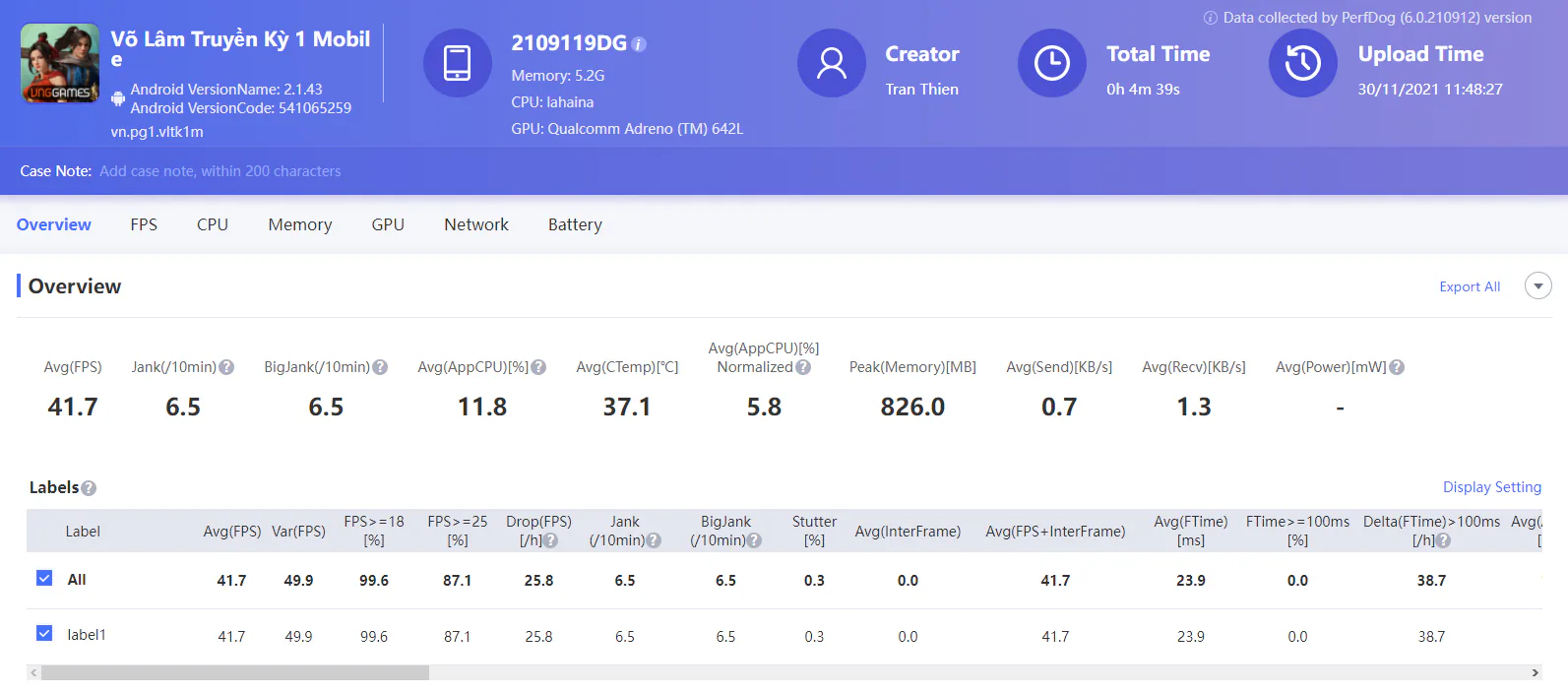Click package name vn.pg1.vltk1m
This screenshot has width=1568, height=693.
157,132
